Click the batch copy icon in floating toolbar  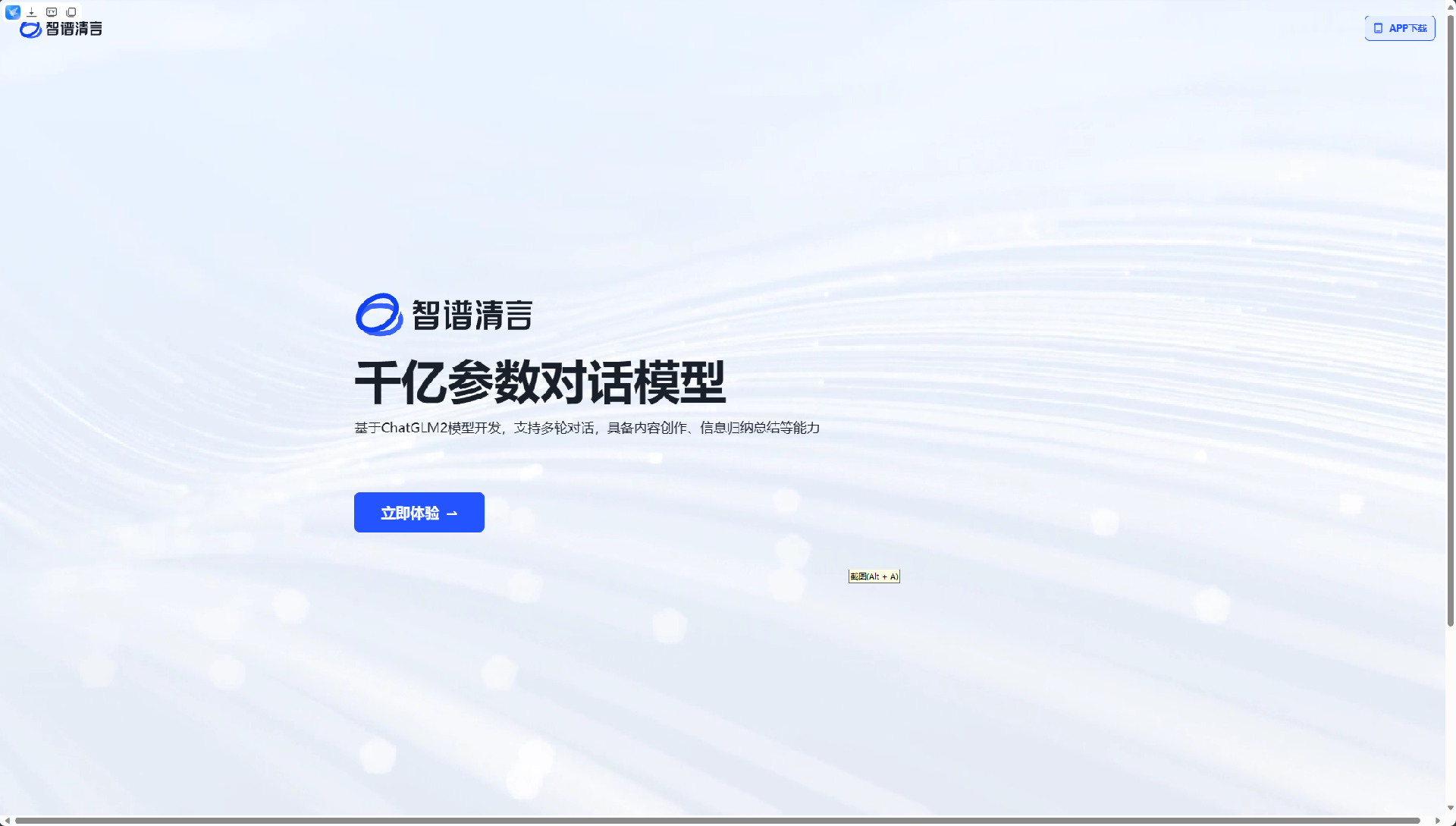(71, 12)
